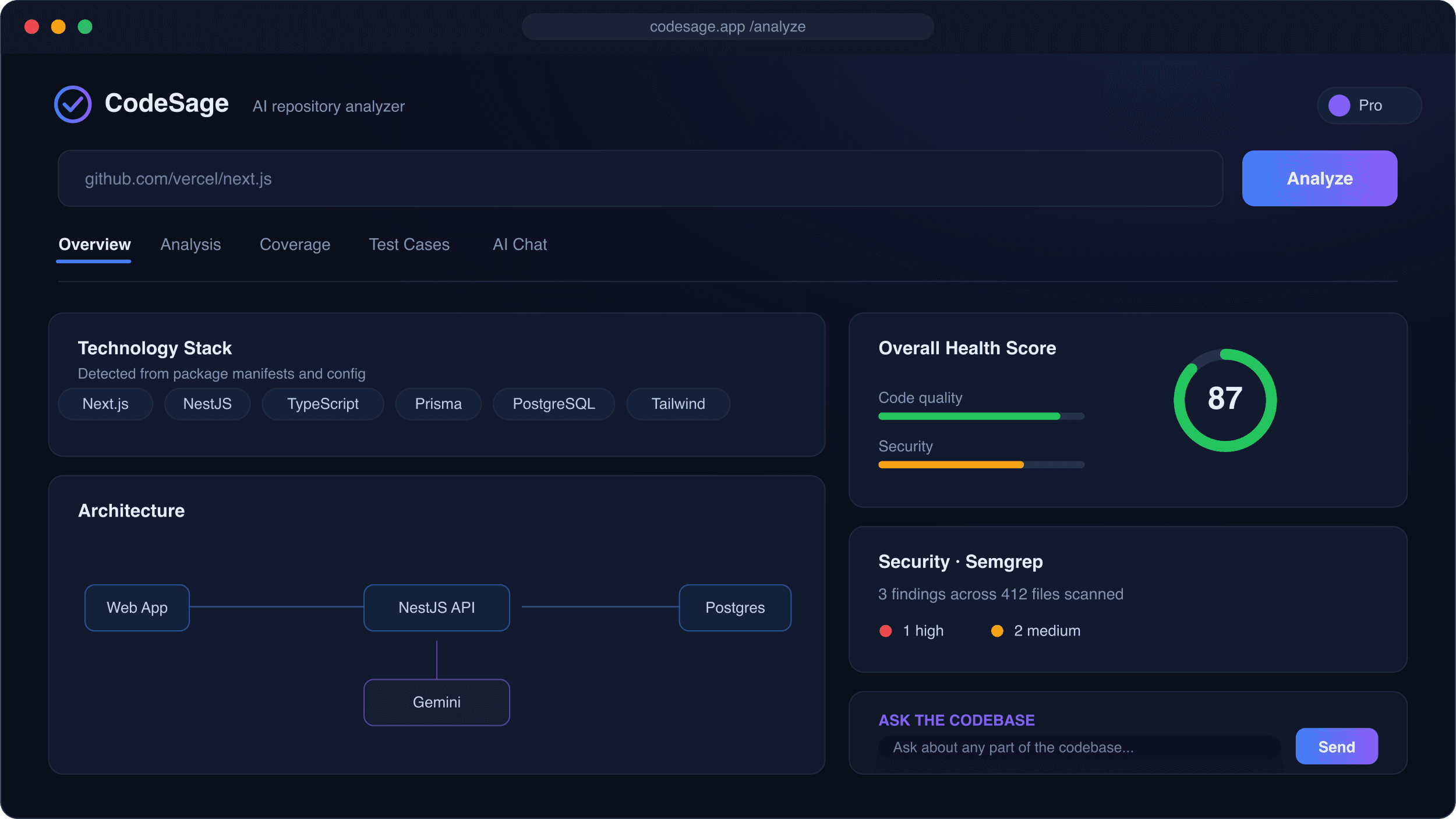Switch to the Coverage tab
The image size is (1456, 819).
[x=295, y=245]
